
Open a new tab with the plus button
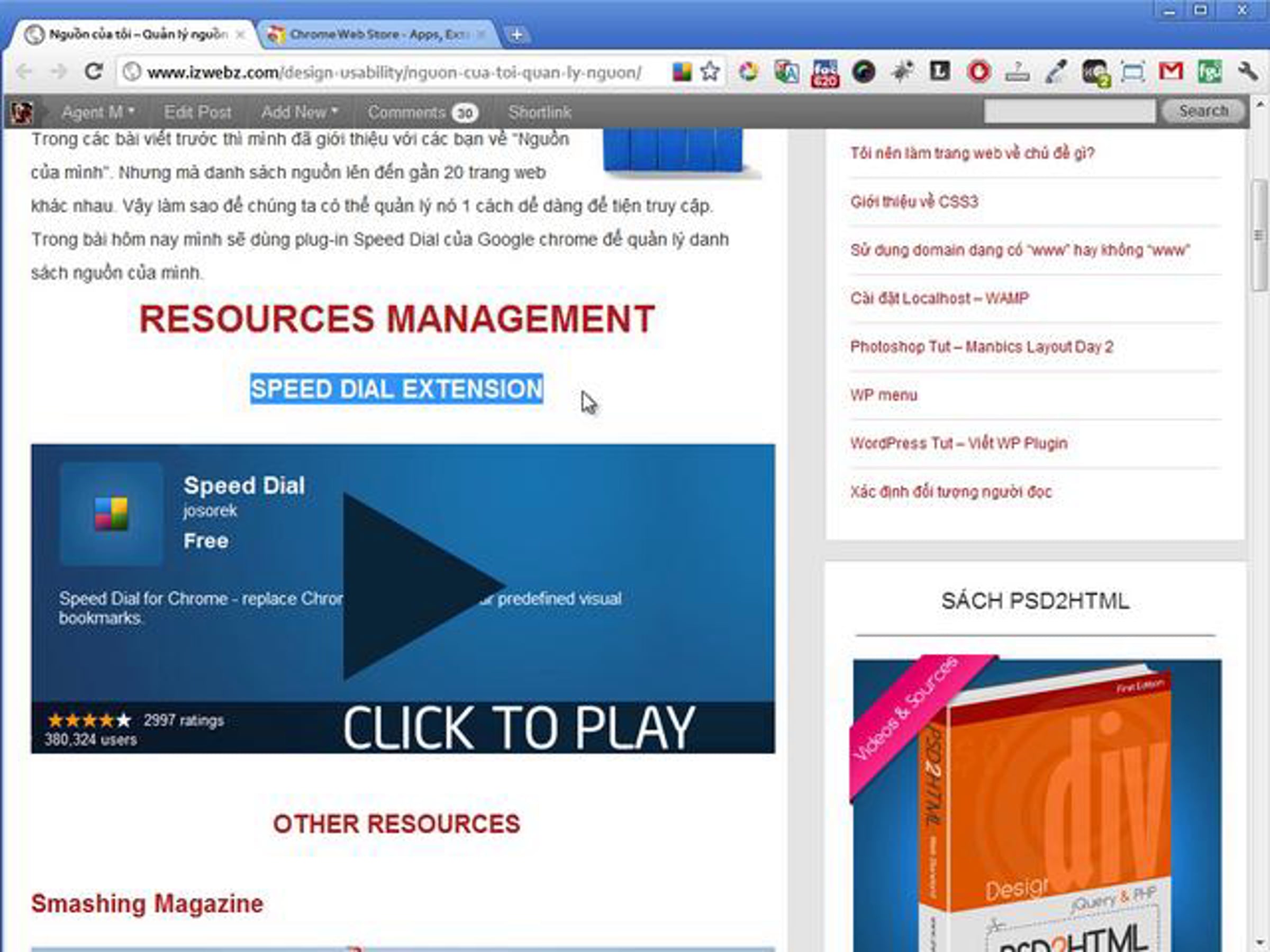(516, 35)
